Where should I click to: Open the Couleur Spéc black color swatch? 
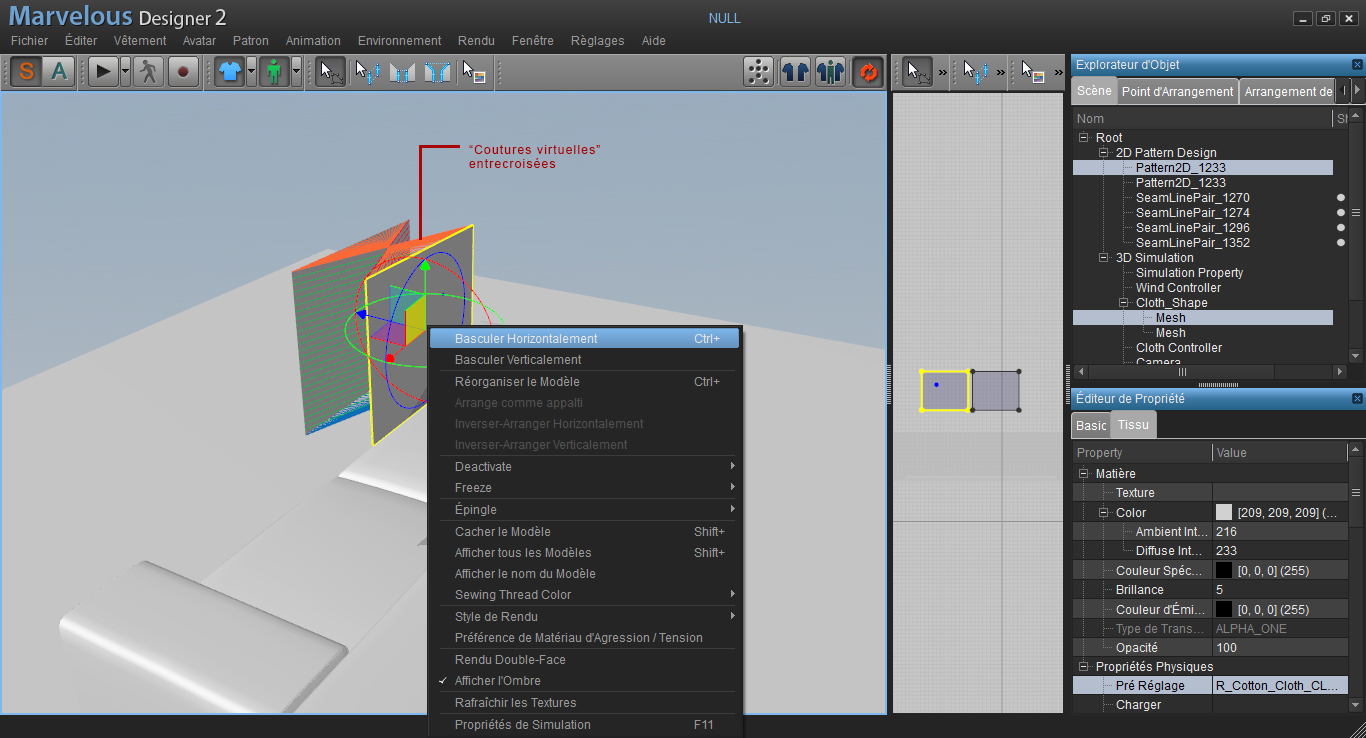[1224, 571]
